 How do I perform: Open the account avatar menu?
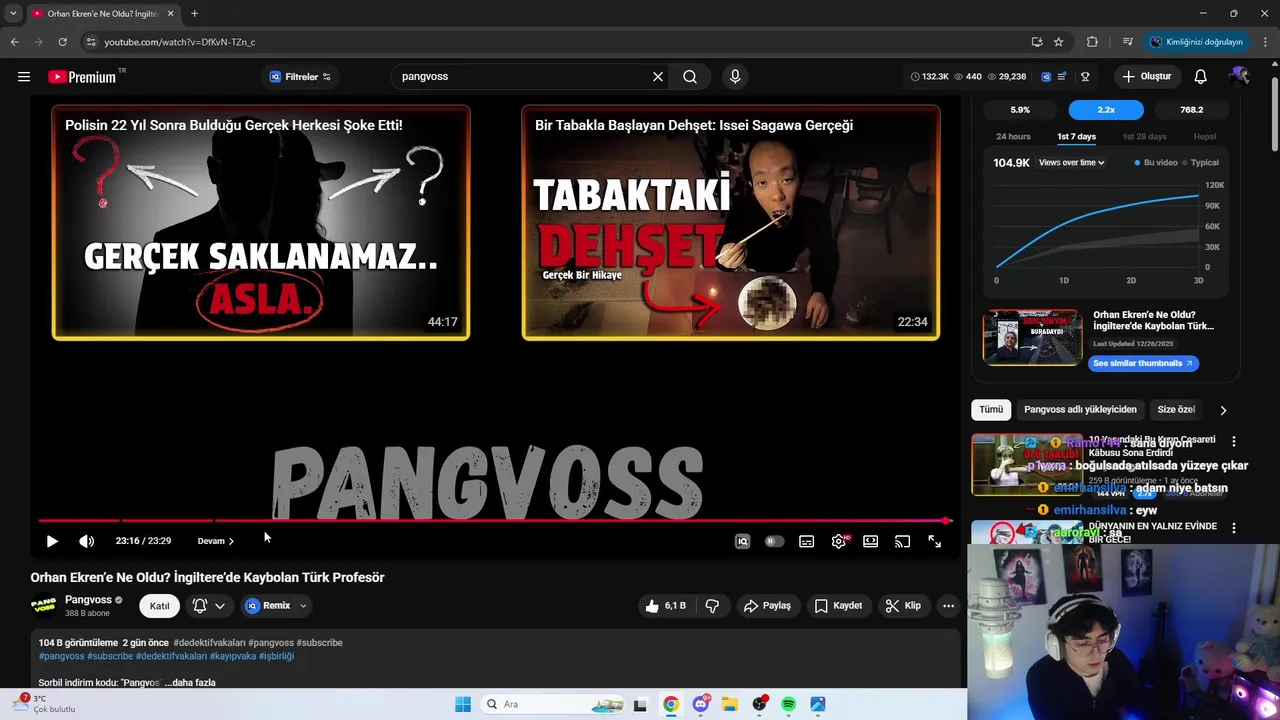tap(1240, 77)
